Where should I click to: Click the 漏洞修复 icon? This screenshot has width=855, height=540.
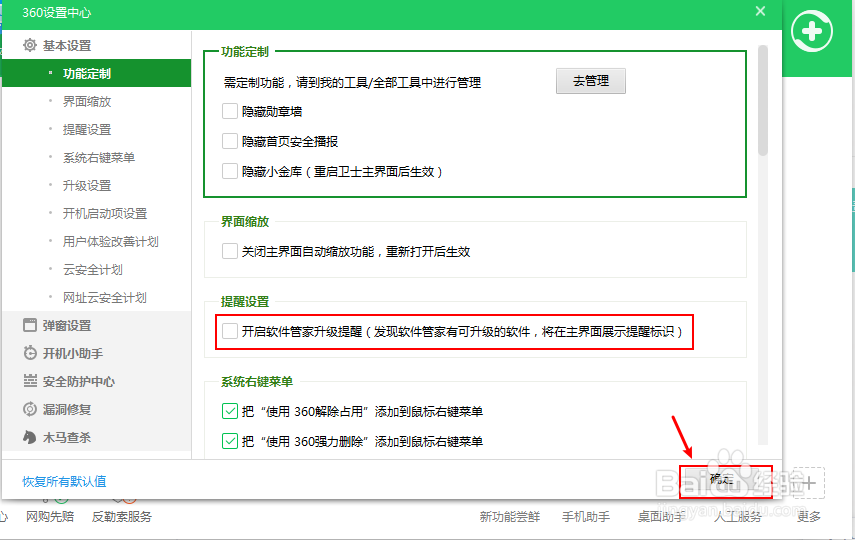click(30, 409)
